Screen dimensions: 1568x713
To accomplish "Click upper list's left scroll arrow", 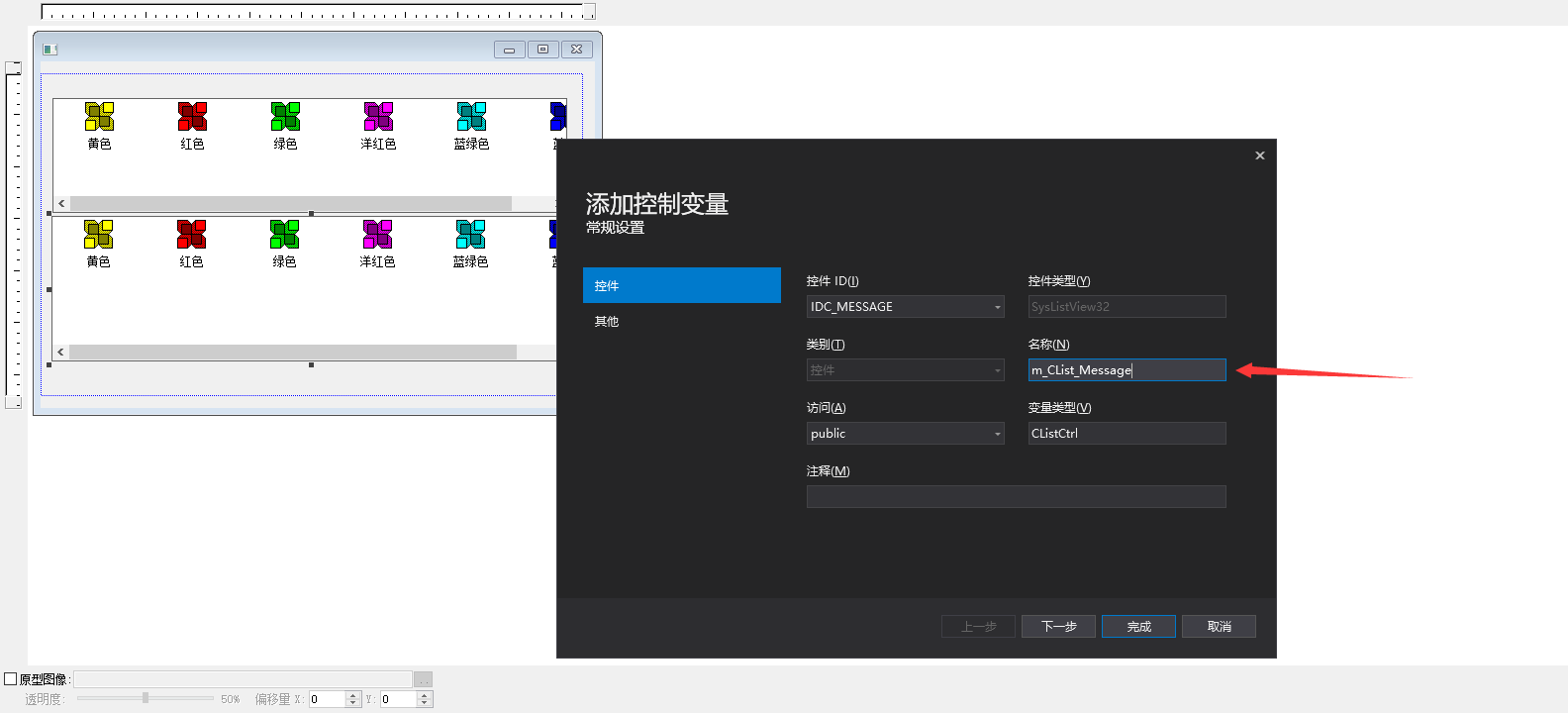I will pos(61,203).
